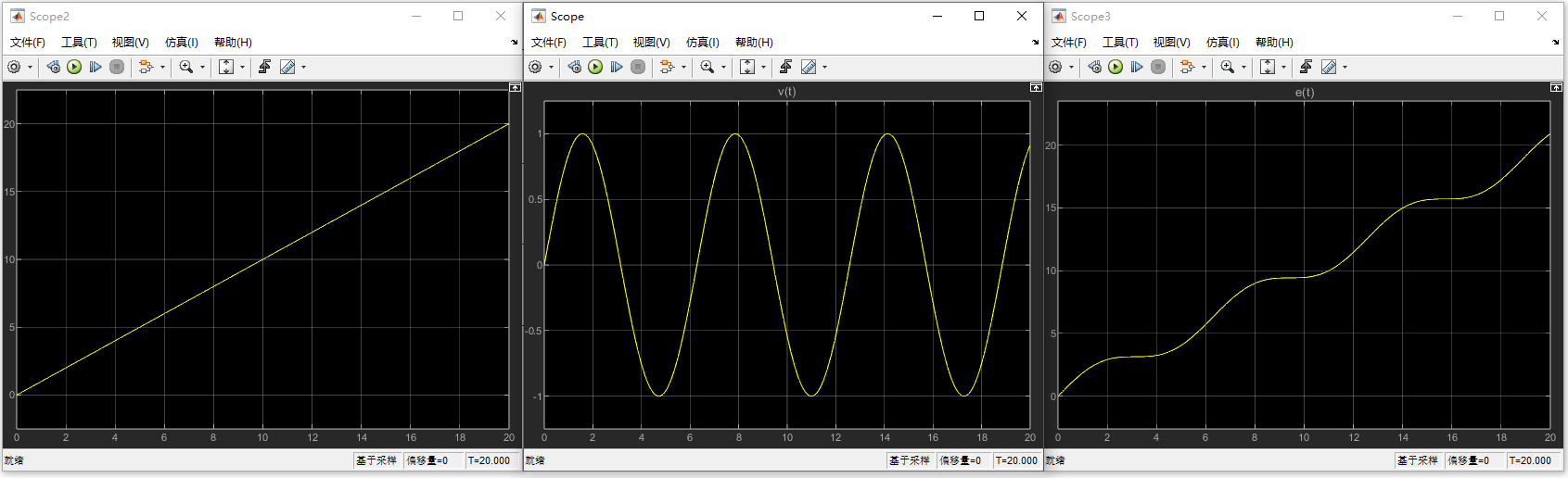1568x478 pixels.
Task: Expand dropdown arrow beside Scope window gear icon
Action: click(x=551, y=67)
